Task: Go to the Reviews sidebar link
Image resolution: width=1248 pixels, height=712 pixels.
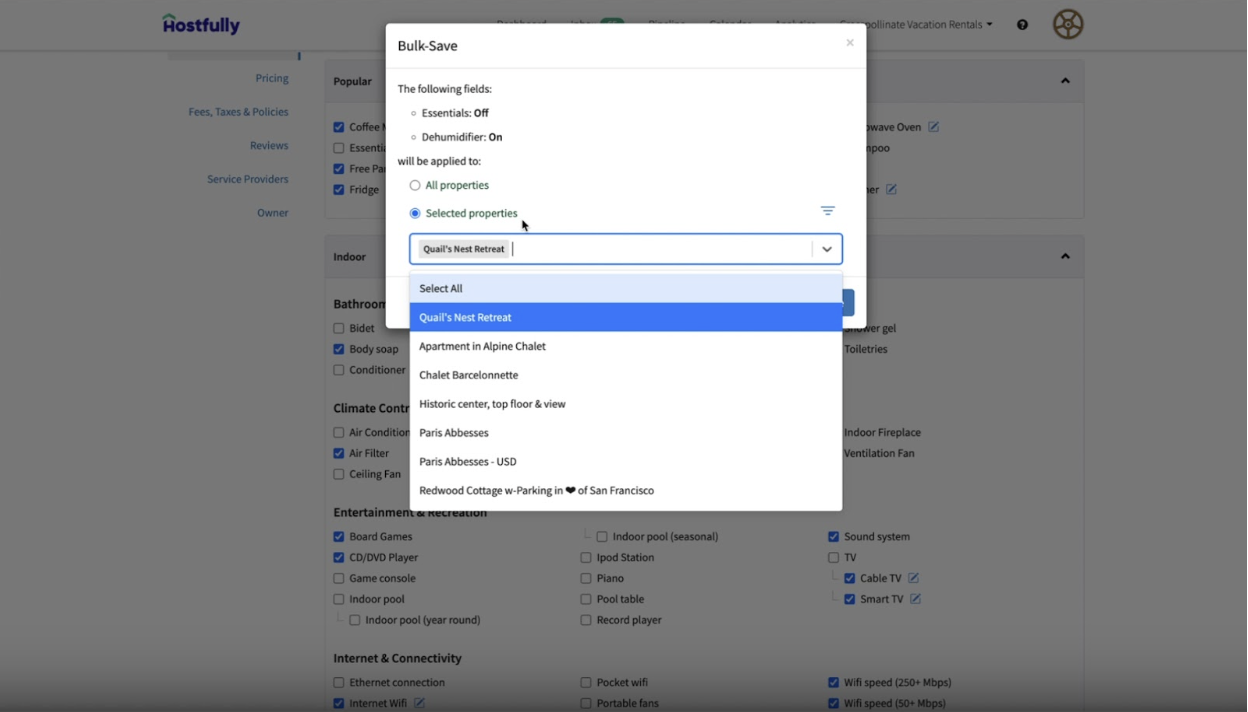Action: click(269, 145)
